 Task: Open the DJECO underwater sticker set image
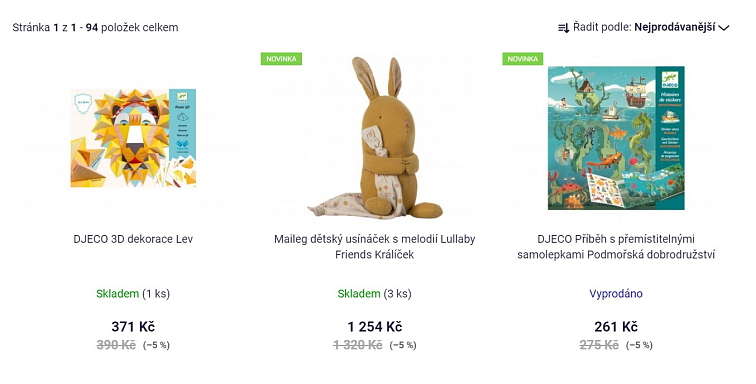coord(616,138)
